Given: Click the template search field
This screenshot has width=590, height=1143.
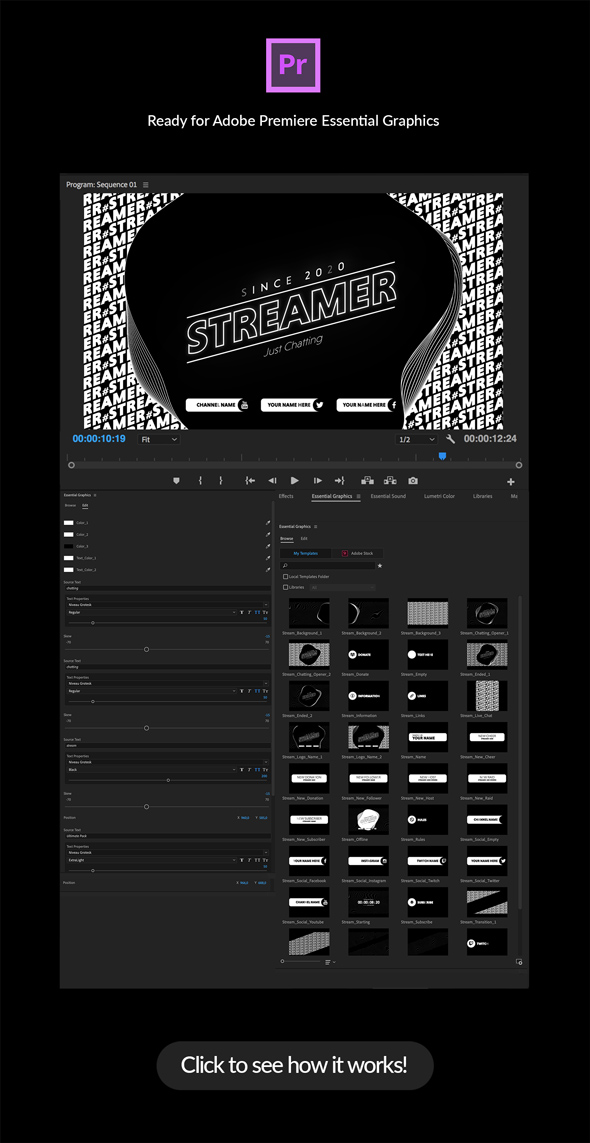Looking at the screenshot, I should (327, 565).
